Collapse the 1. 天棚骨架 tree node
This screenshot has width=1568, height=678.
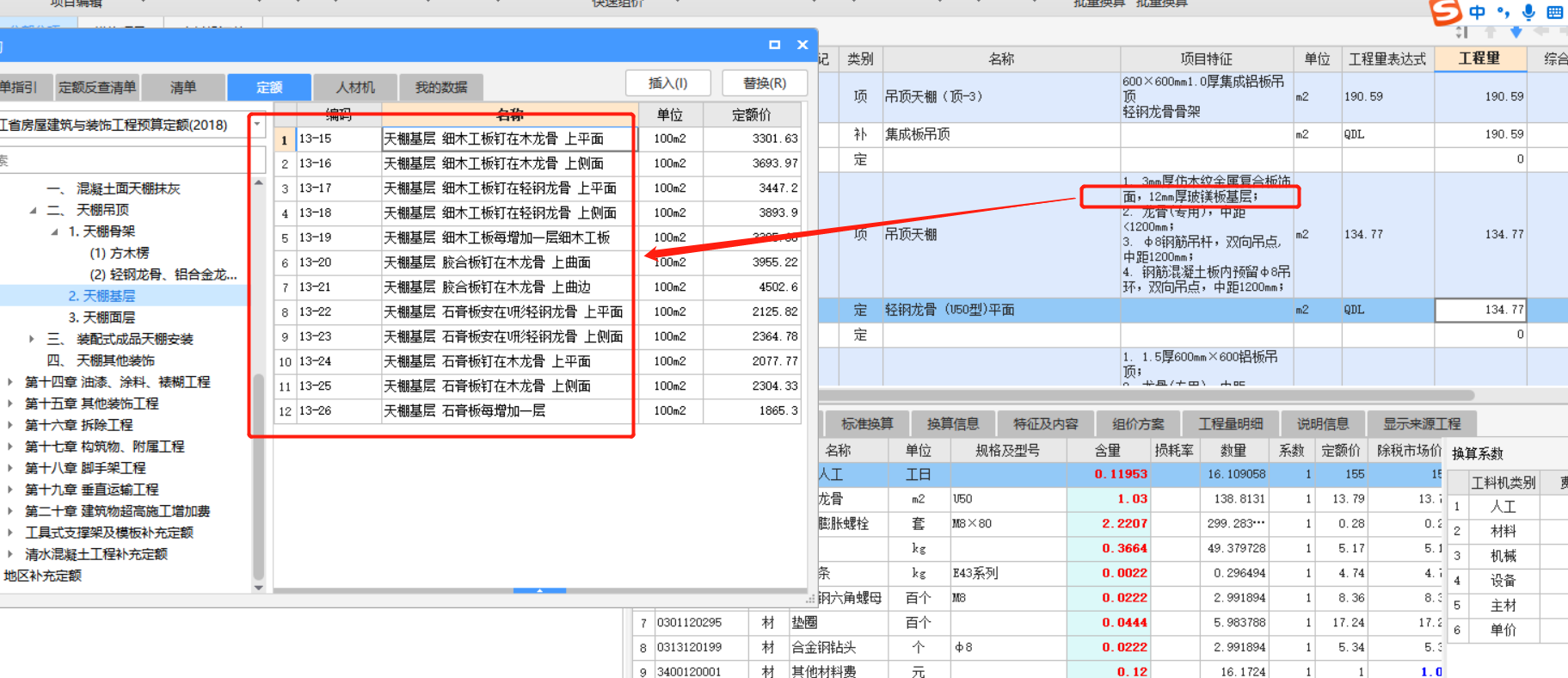tap(54, 231)
